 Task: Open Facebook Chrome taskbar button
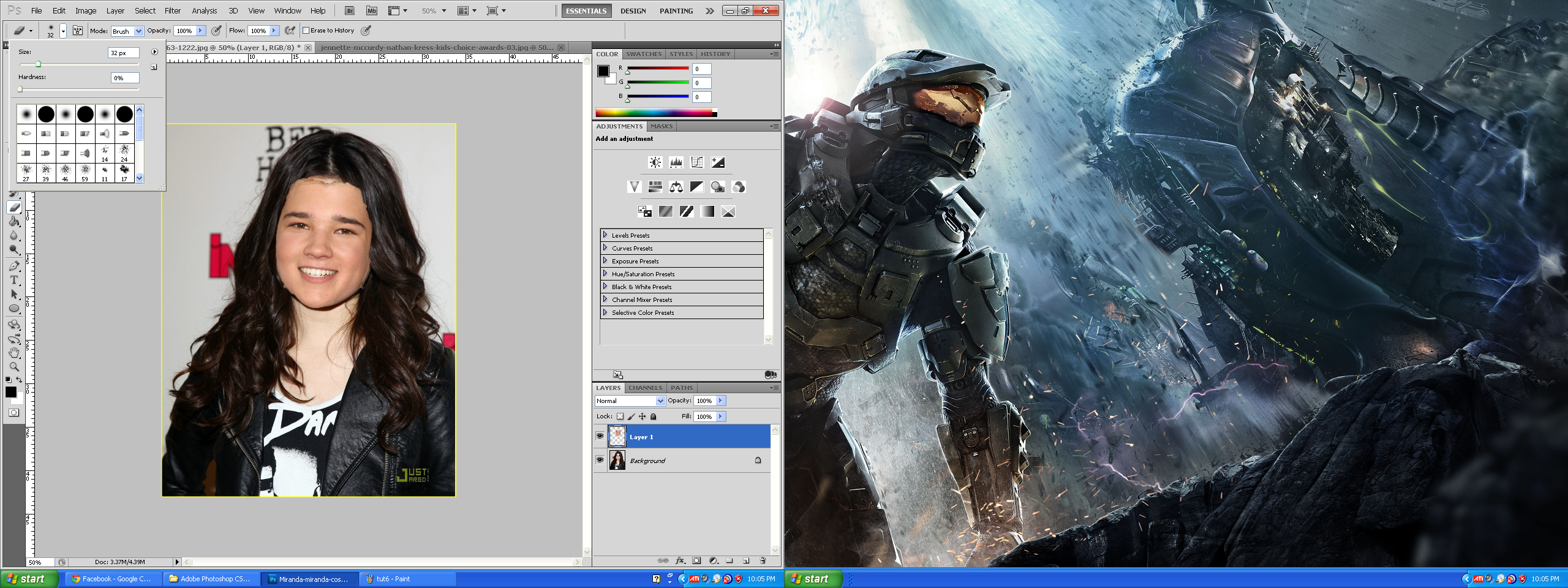114,579
